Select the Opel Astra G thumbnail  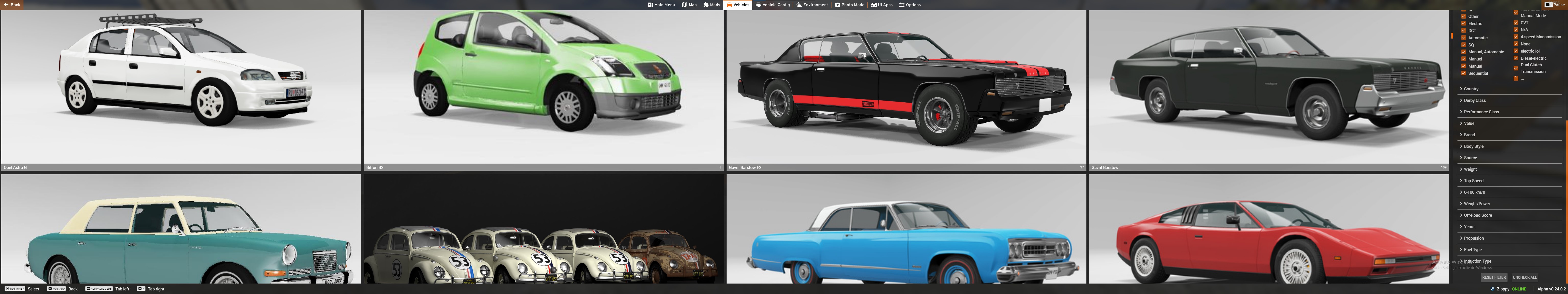pos(181,90)
